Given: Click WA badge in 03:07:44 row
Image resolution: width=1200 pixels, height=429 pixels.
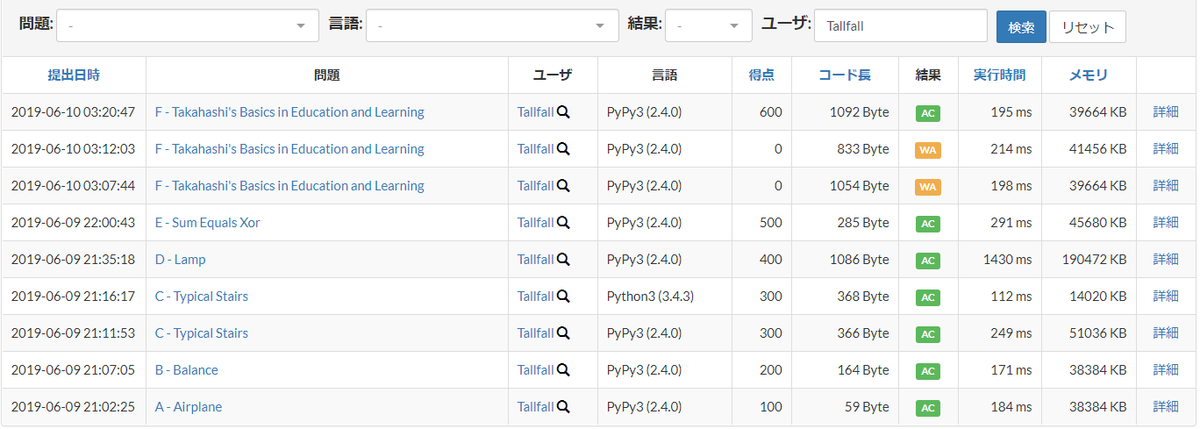Looking at the screenshot, I should [x=928, y=187].
